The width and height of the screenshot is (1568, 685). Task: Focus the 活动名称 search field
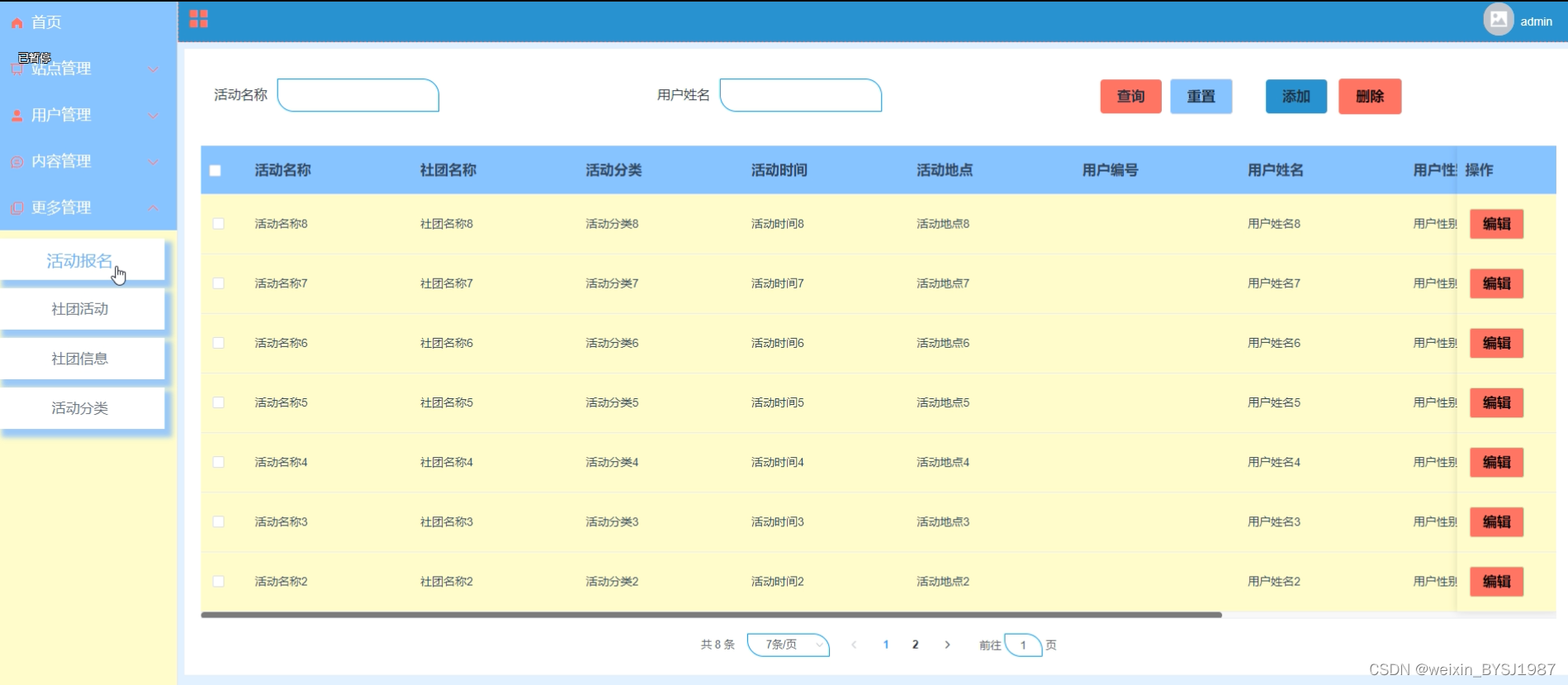tap(358, 95)
